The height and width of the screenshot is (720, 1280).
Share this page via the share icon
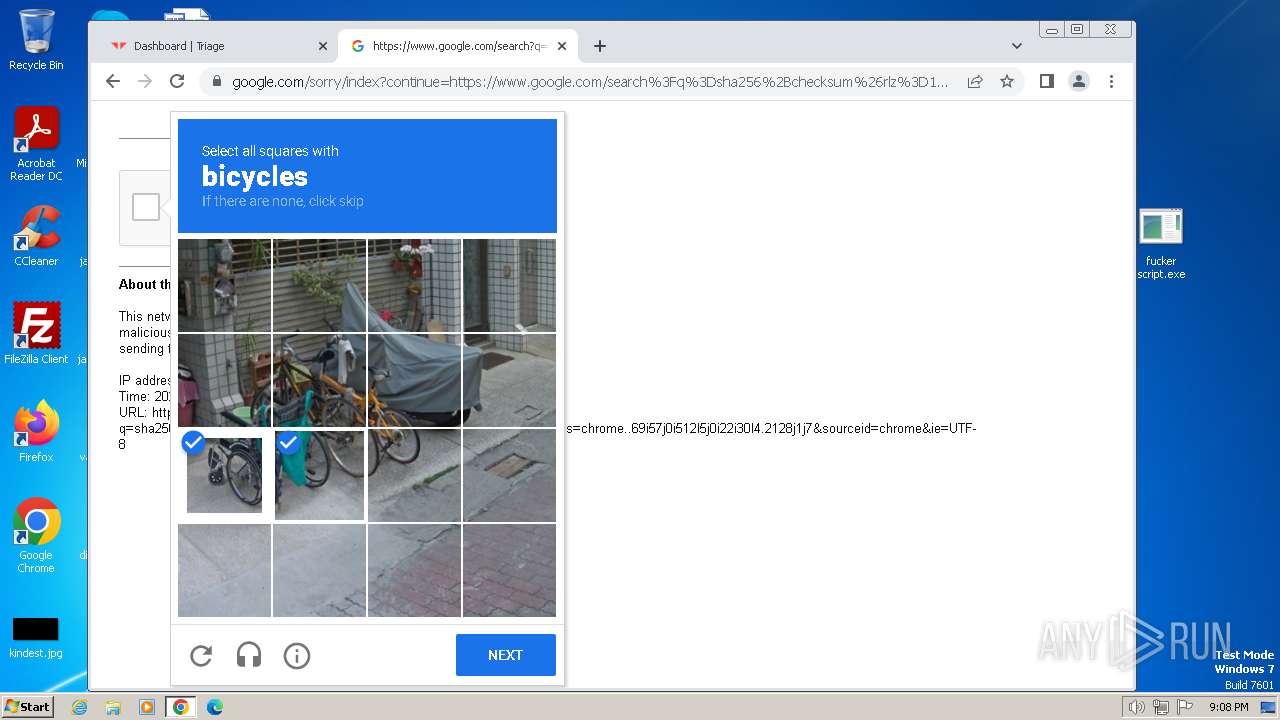[975, 81]
